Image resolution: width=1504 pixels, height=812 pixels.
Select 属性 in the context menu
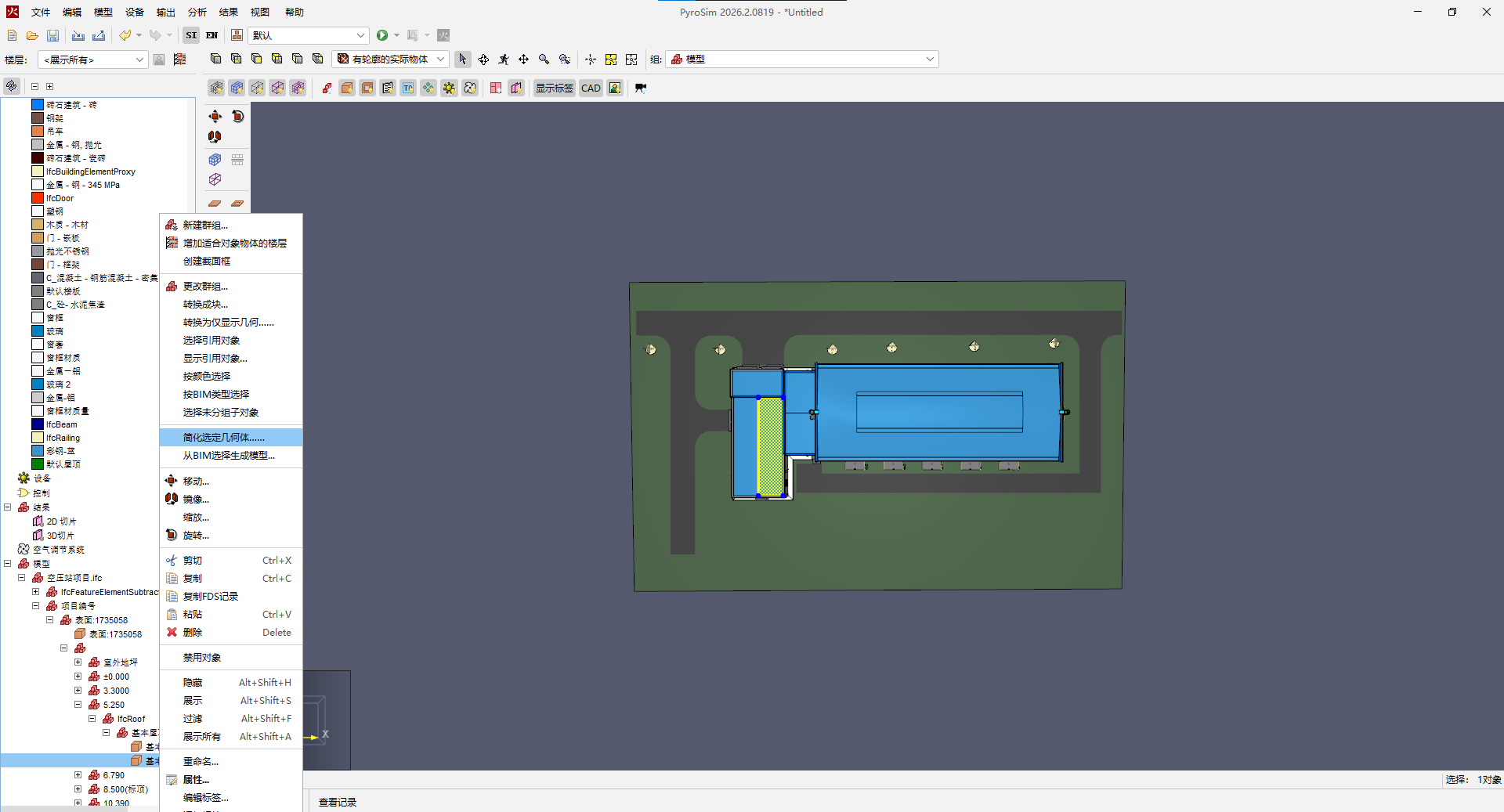coord(231,780)
